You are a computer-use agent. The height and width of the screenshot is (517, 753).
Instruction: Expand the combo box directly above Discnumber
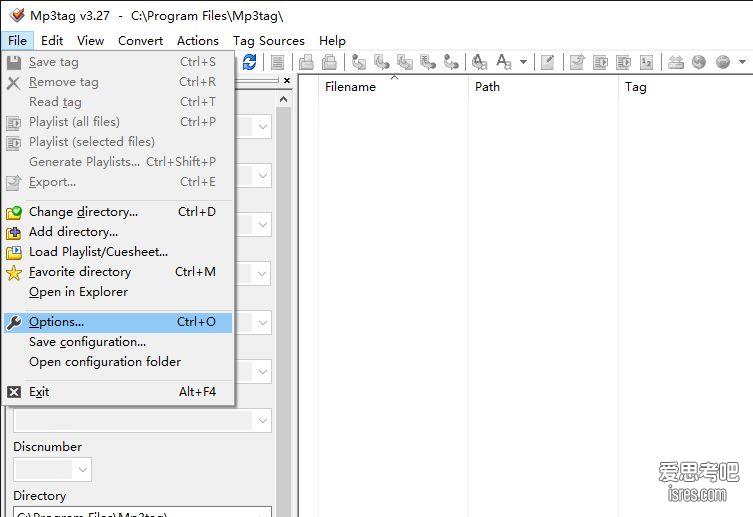click(x=262, y=421)
